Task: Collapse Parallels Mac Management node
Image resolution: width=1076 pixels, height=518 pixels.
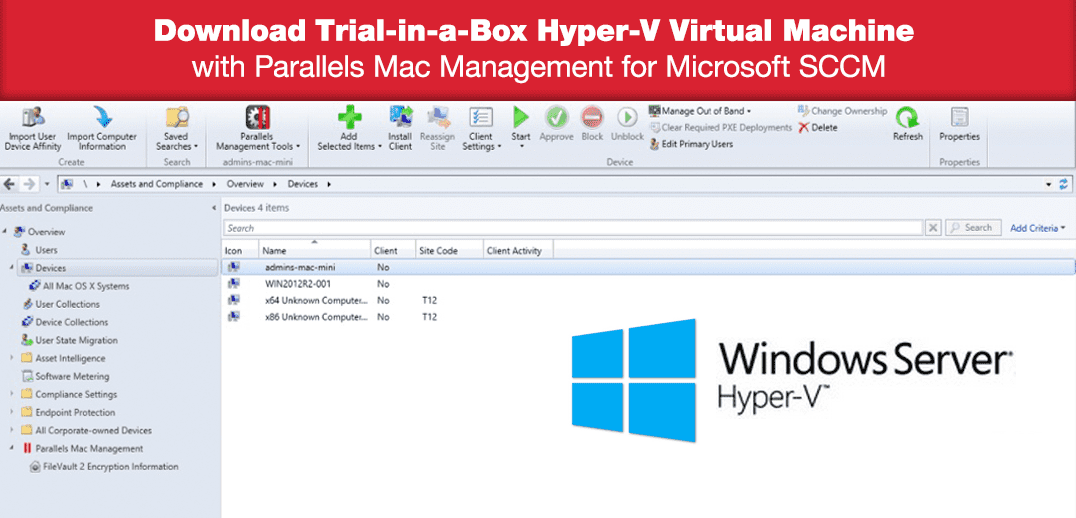Action: [12, 448]
